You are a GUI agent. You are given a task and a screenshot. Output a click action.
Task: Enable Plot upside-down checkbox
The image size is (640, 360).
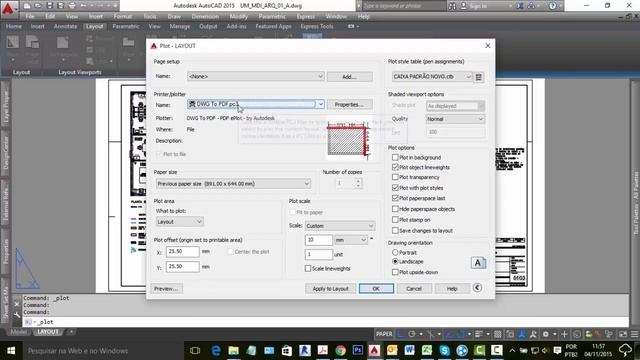[x=395, y=272]
